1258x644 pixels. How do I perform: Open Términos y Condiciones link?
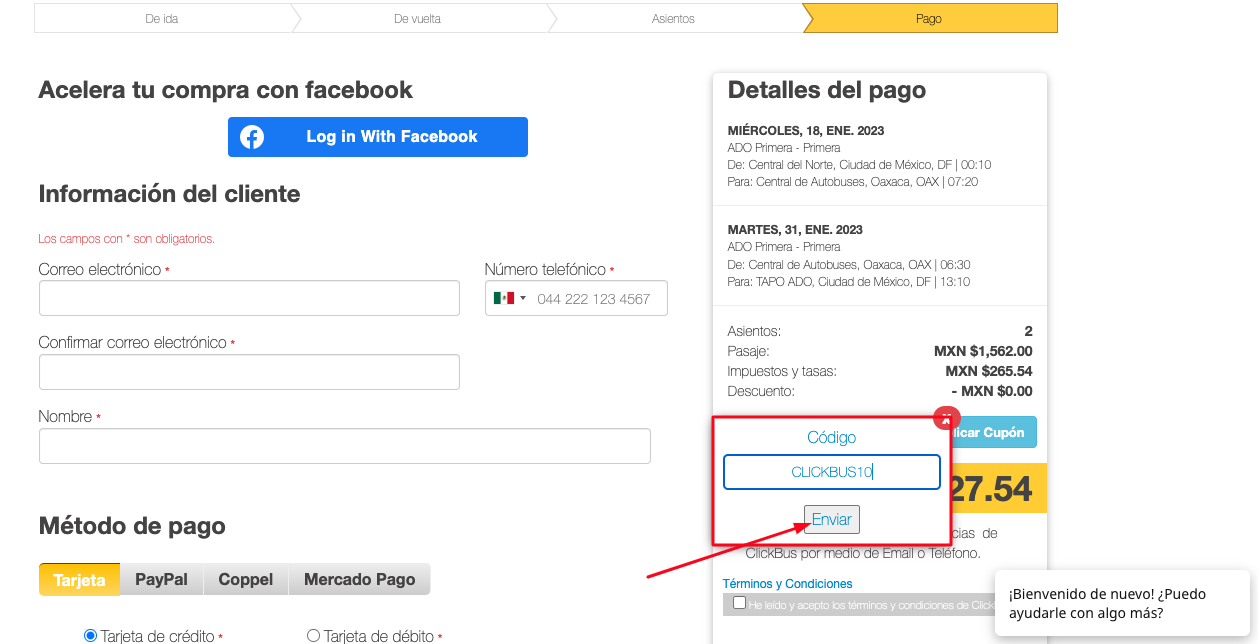788,584
